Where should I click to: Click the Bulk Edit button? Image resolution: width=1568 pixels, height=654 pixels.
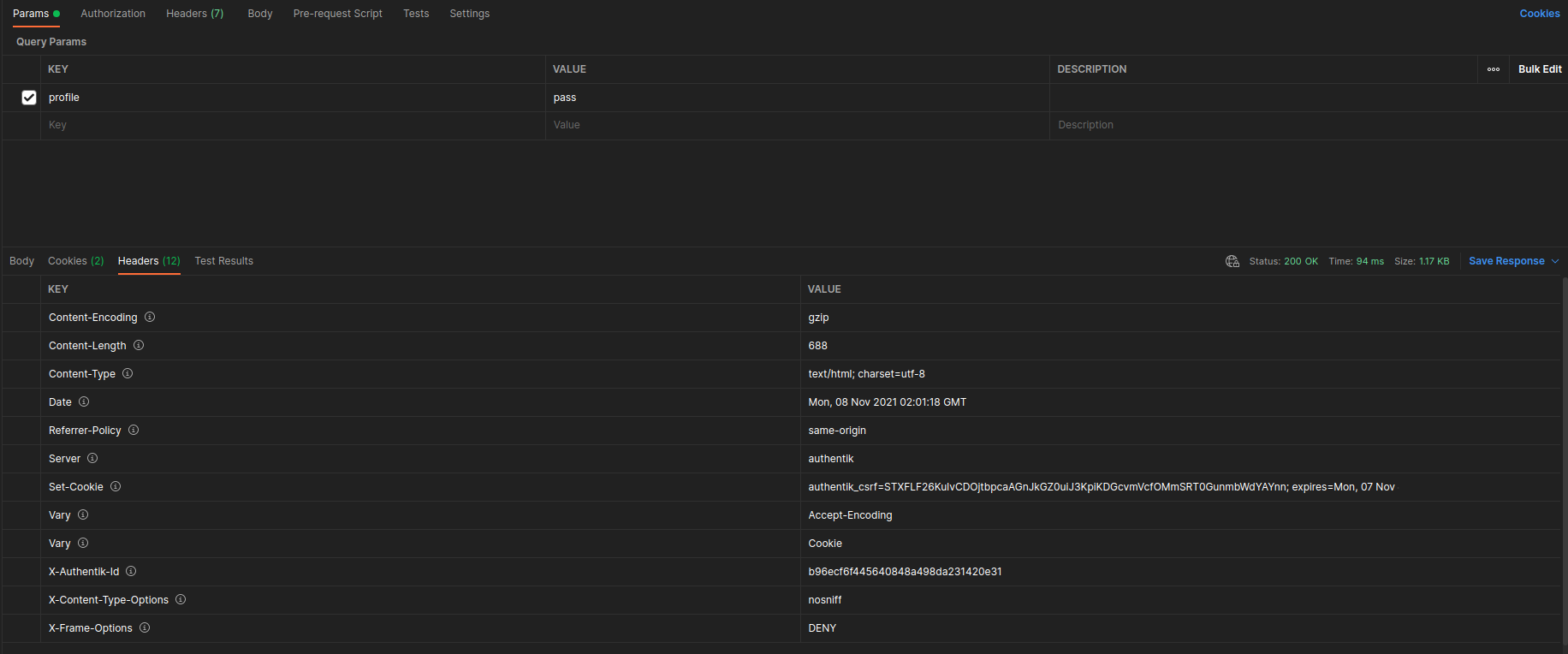click(x=1540, y=69)
